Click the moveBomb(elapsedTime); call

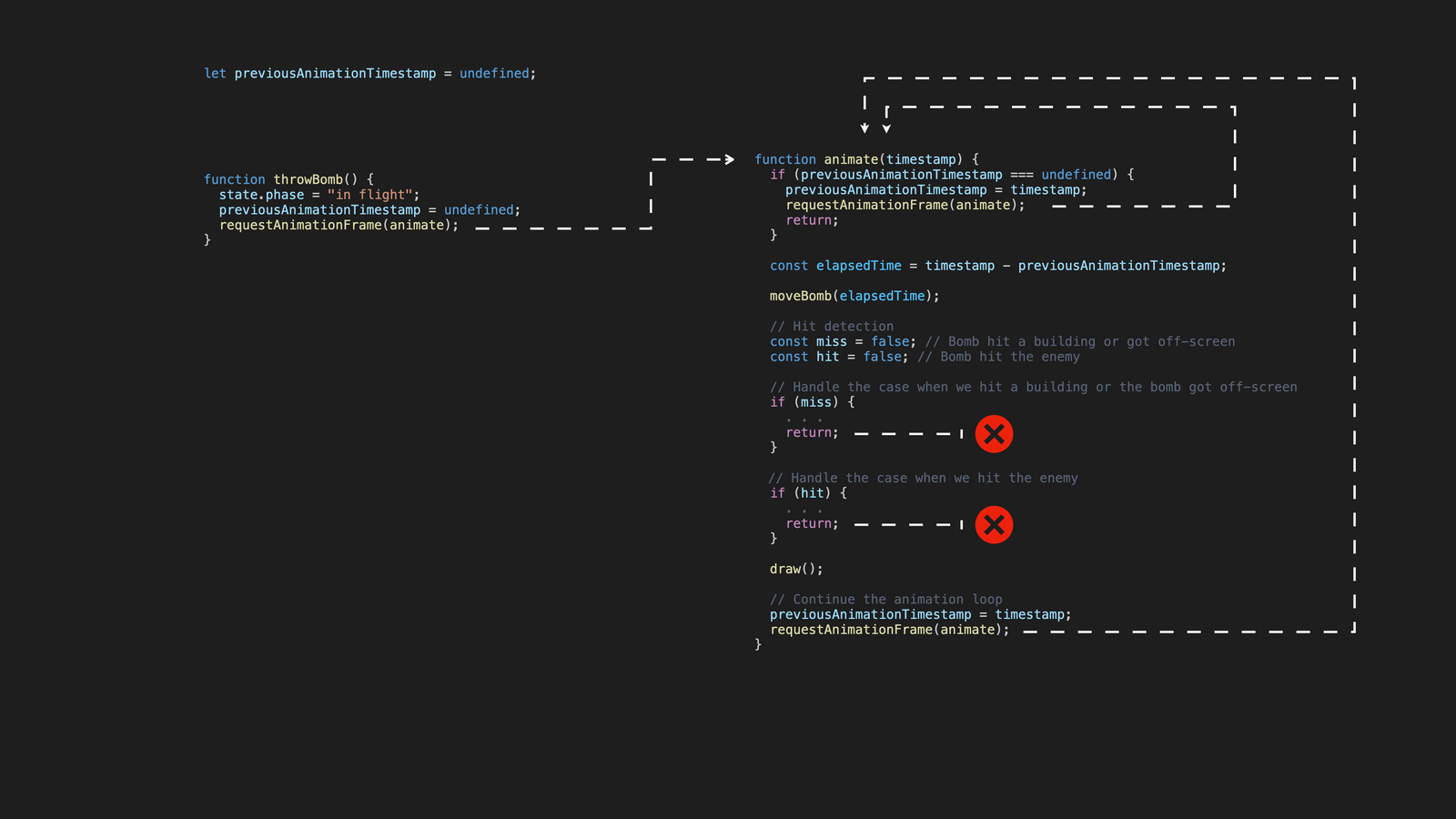[x=854, y=297]
